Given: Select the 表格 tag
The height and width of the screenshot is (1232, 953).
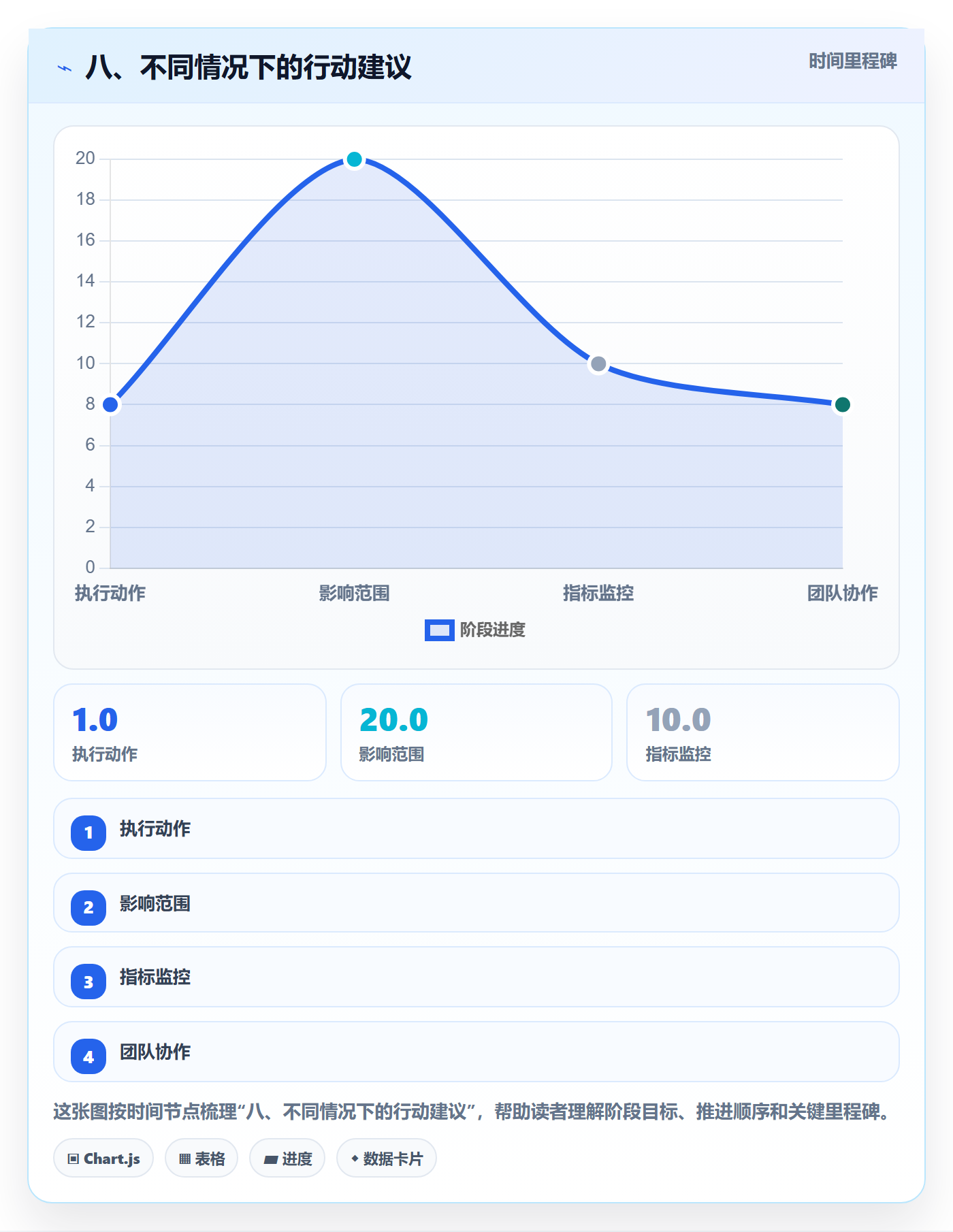Looking at the screenshot, I should tap(201, 1158).
